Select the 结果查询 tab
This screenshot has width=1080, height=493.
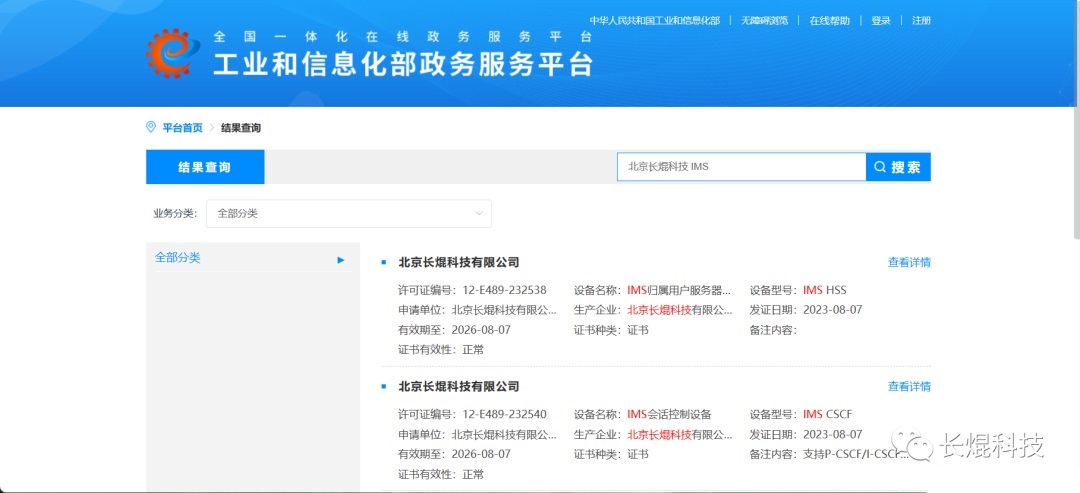(205, 167)
